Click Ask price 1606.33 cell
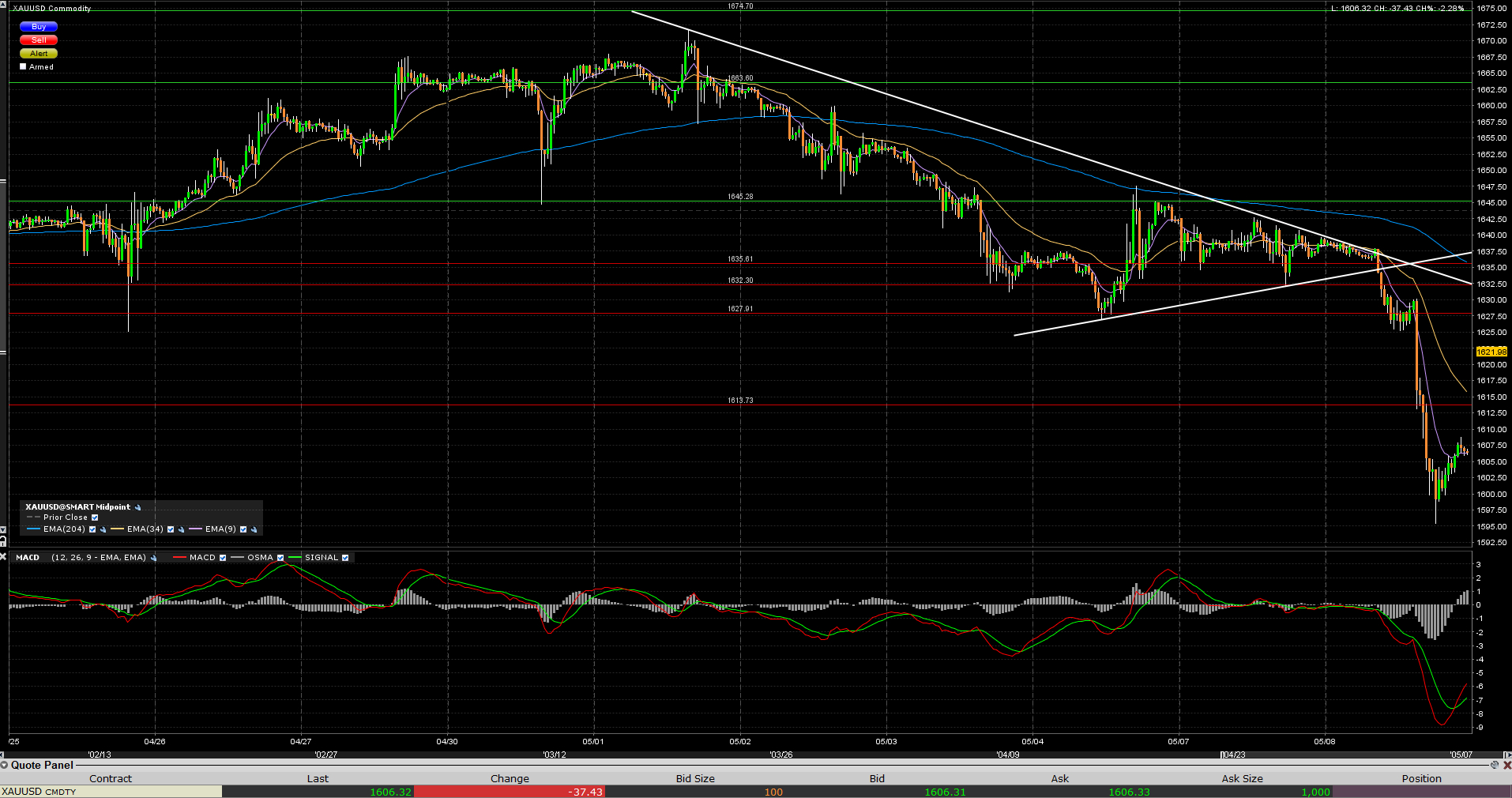1512x798 pixels. tap(1060, 792)
